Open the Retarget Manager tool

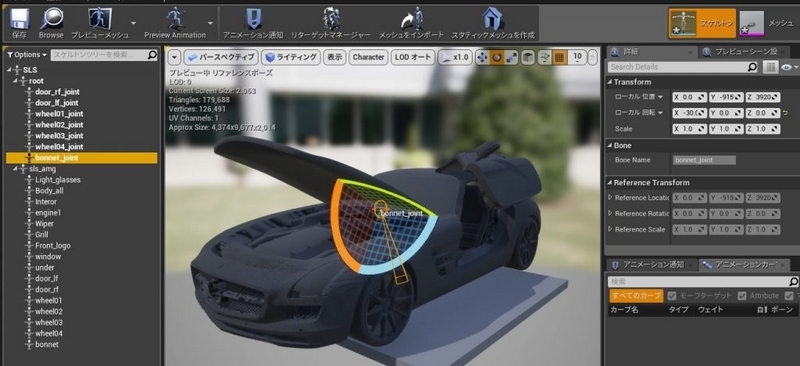[331, 18]
